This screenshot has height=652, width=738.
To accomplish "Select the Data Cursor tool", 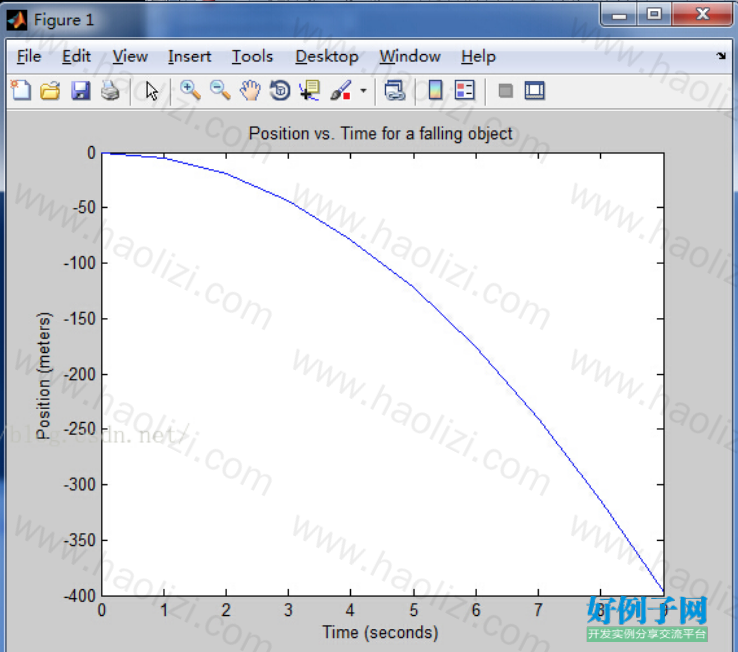I will point(310,90).
